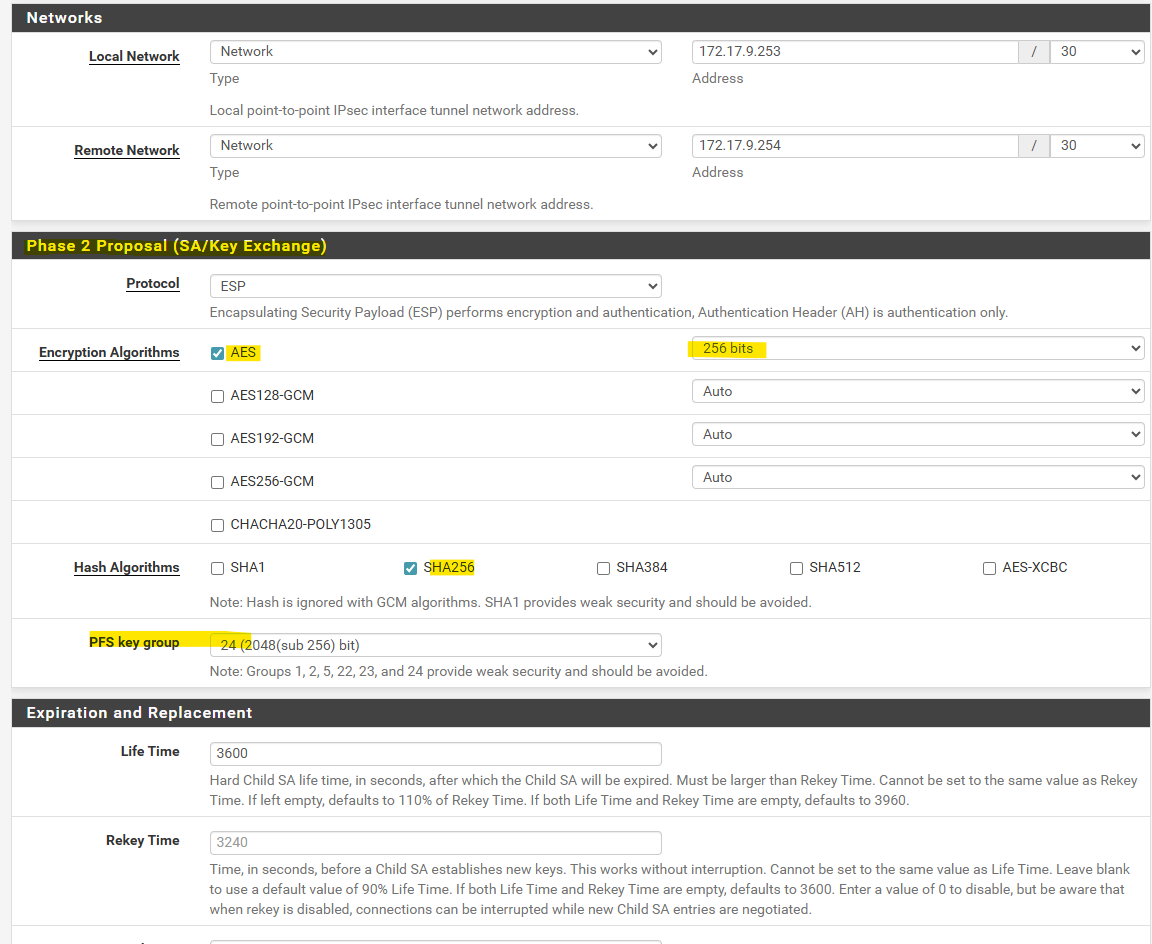The width and height of the screenshot is (1152, 944).
Task: Open AES192-GCM key length Auto dropdown
Action: point(918,434)
